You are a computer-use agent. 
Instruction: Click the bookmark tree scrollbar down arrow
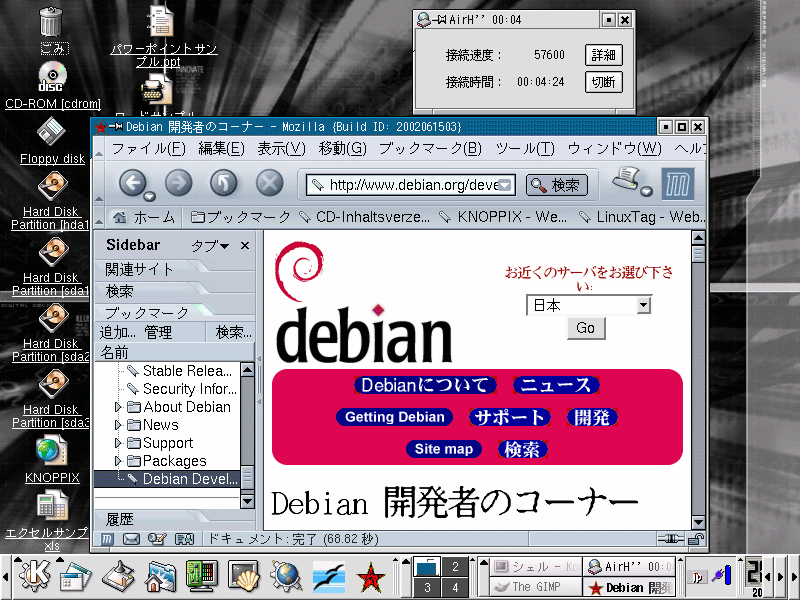click(247, 501)
